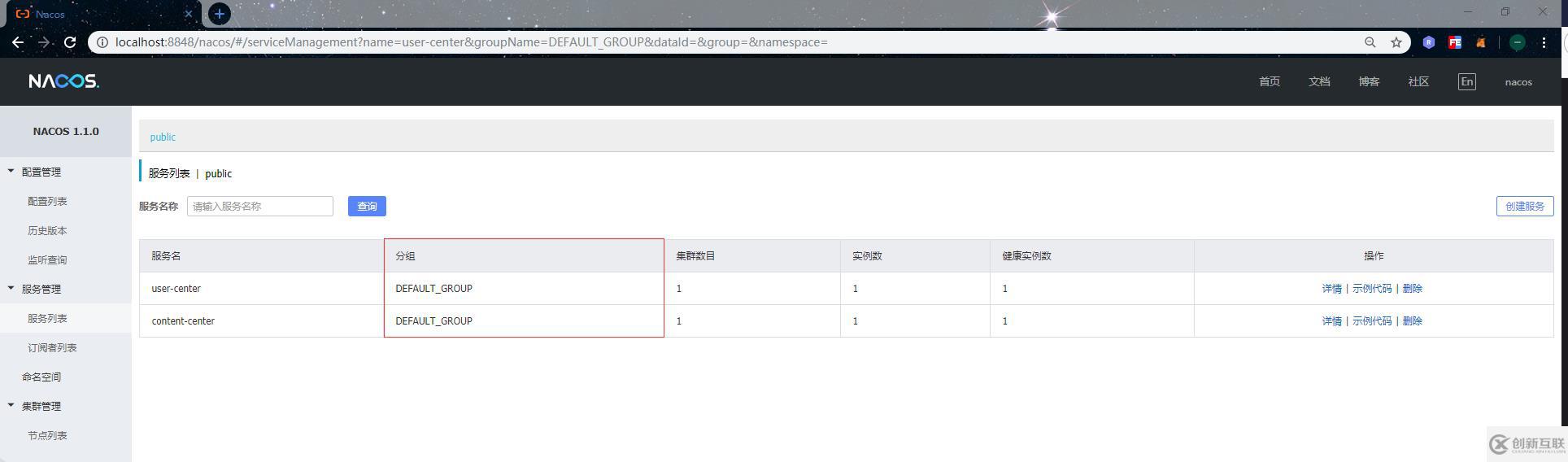Select the public namespace tab
This screenshot has height=462, width=1568.
coord(163,137)
